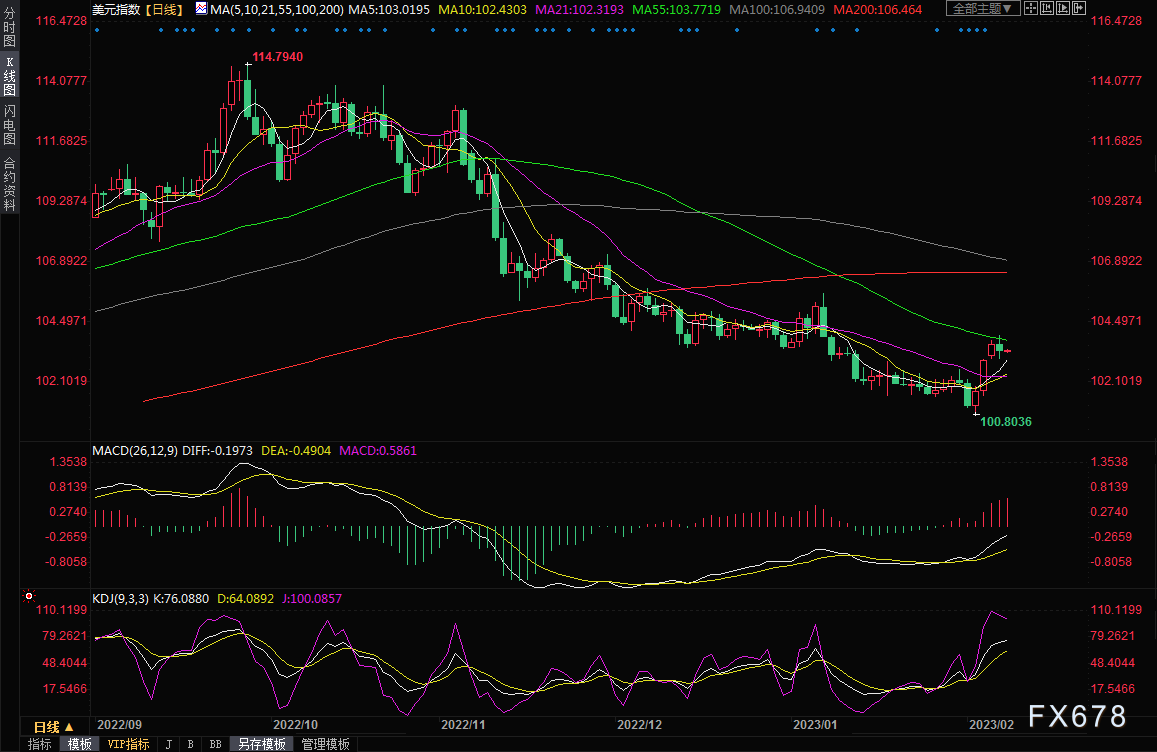This screenshot has height=752, width=1157.
Task: Click the J:100.0857 value
Action: 312,599
